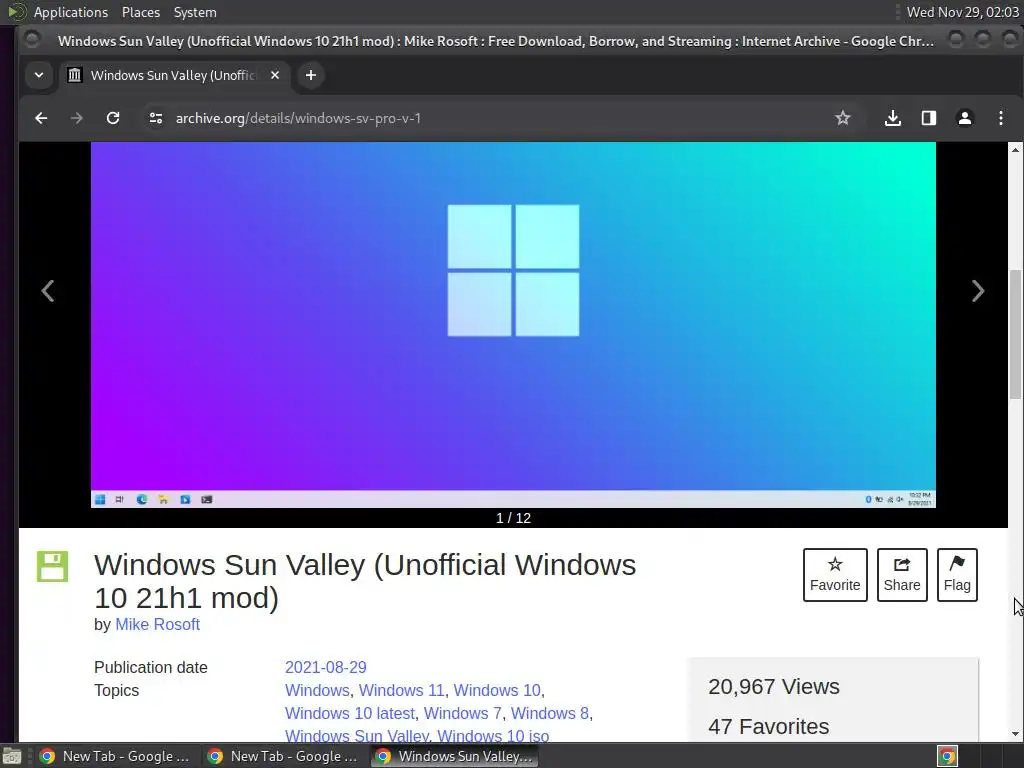The image size is (1024, 768).
Task: Open the 2021-08-29 publication date link
Action: click(325, 667)
